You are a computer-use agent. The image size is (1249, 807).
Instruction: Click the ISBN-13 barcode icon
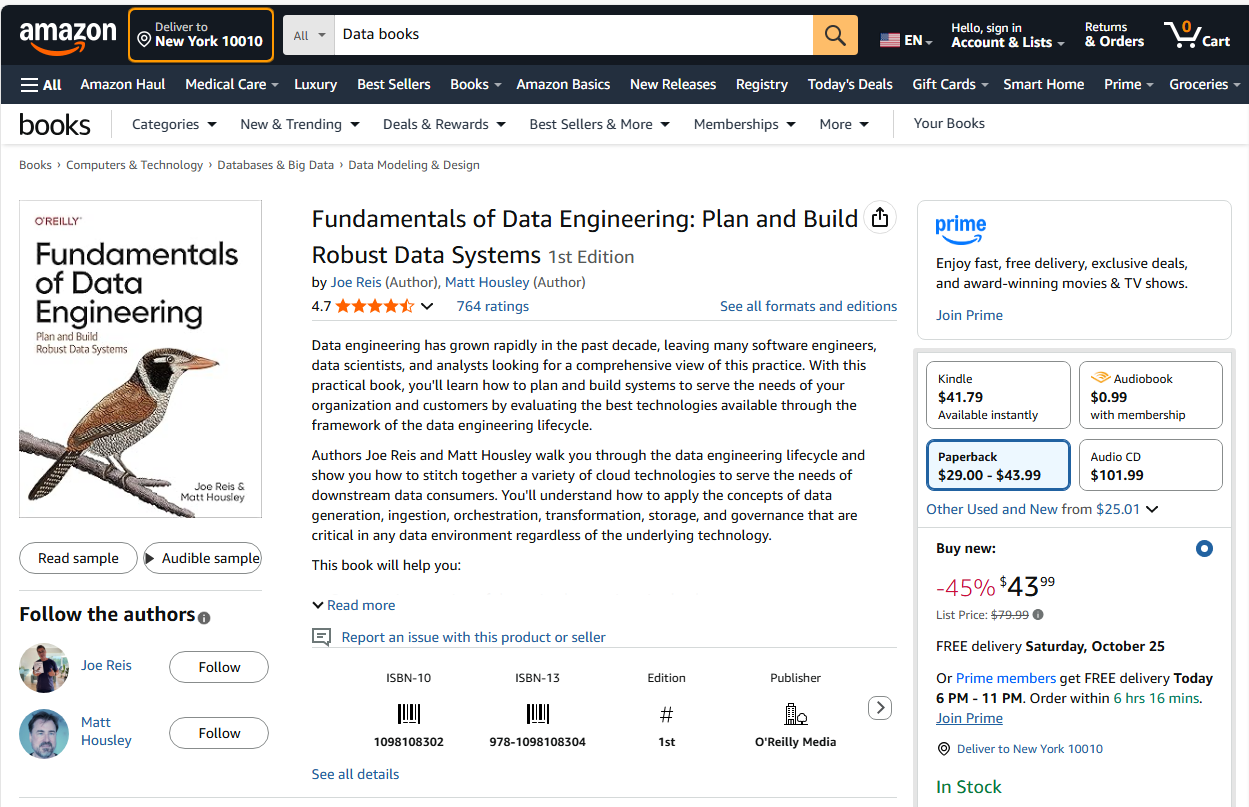(538, 714)
